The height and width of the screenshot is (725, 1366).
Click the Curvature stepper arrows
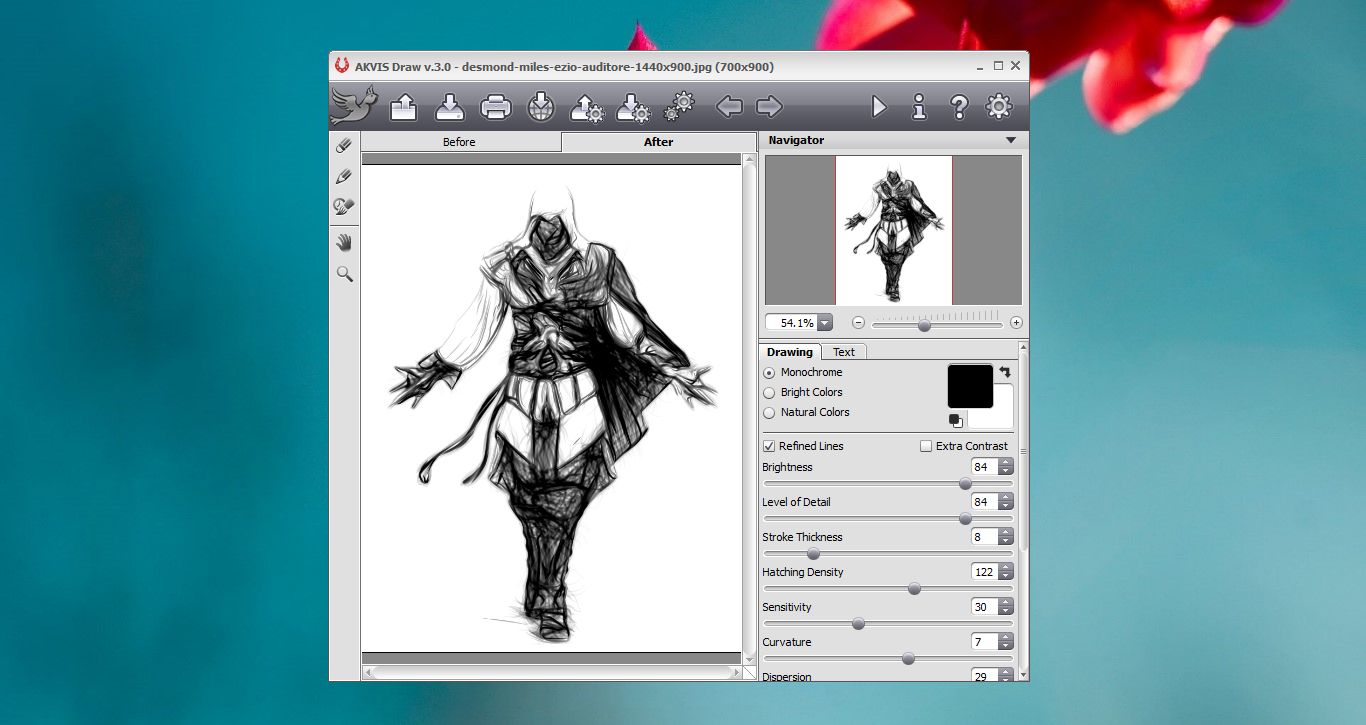coord(1005,642)
